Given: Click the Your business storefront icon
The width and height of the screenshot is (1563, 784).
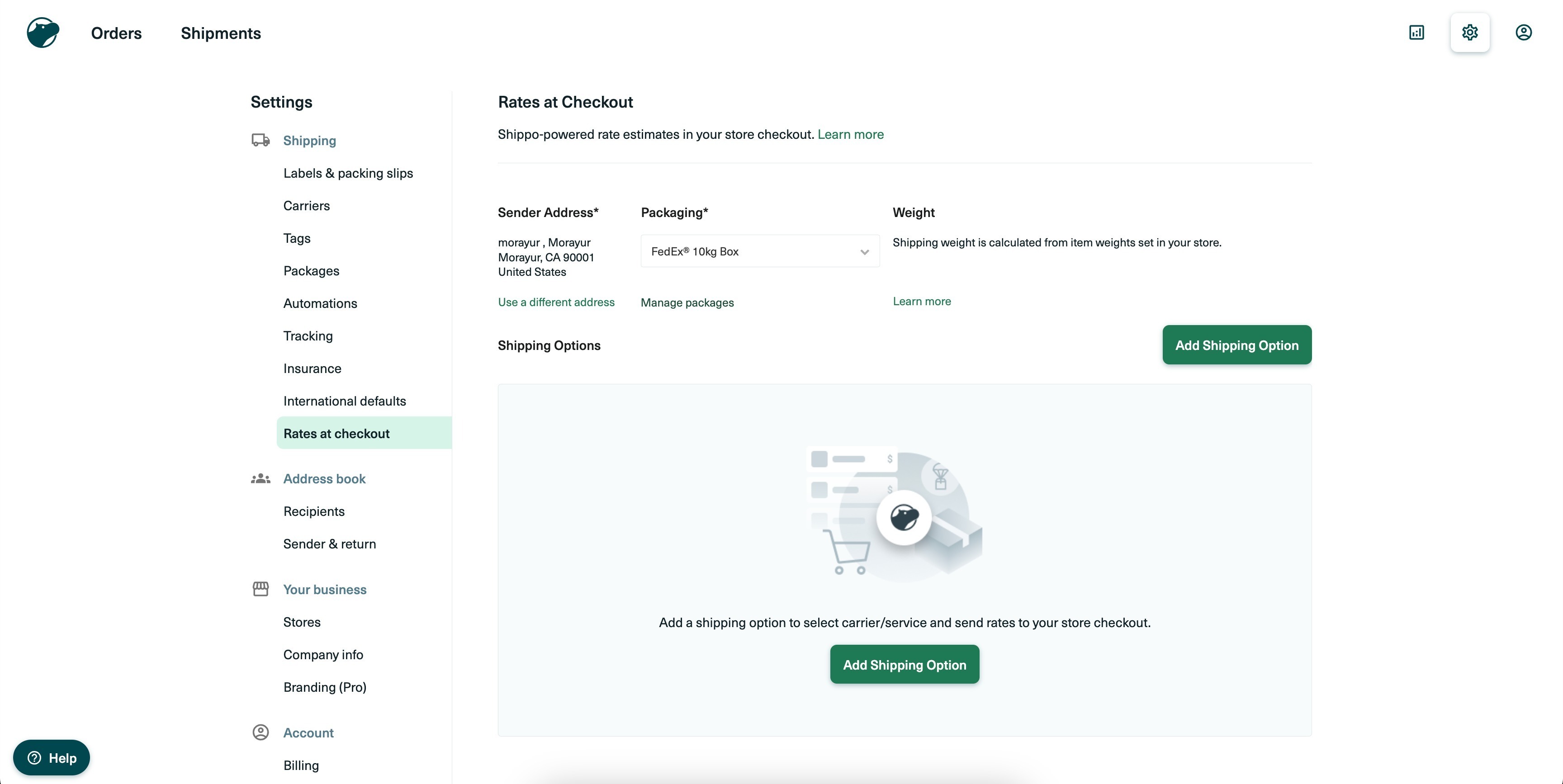Looking at the screenshot, I should [260, 589].
